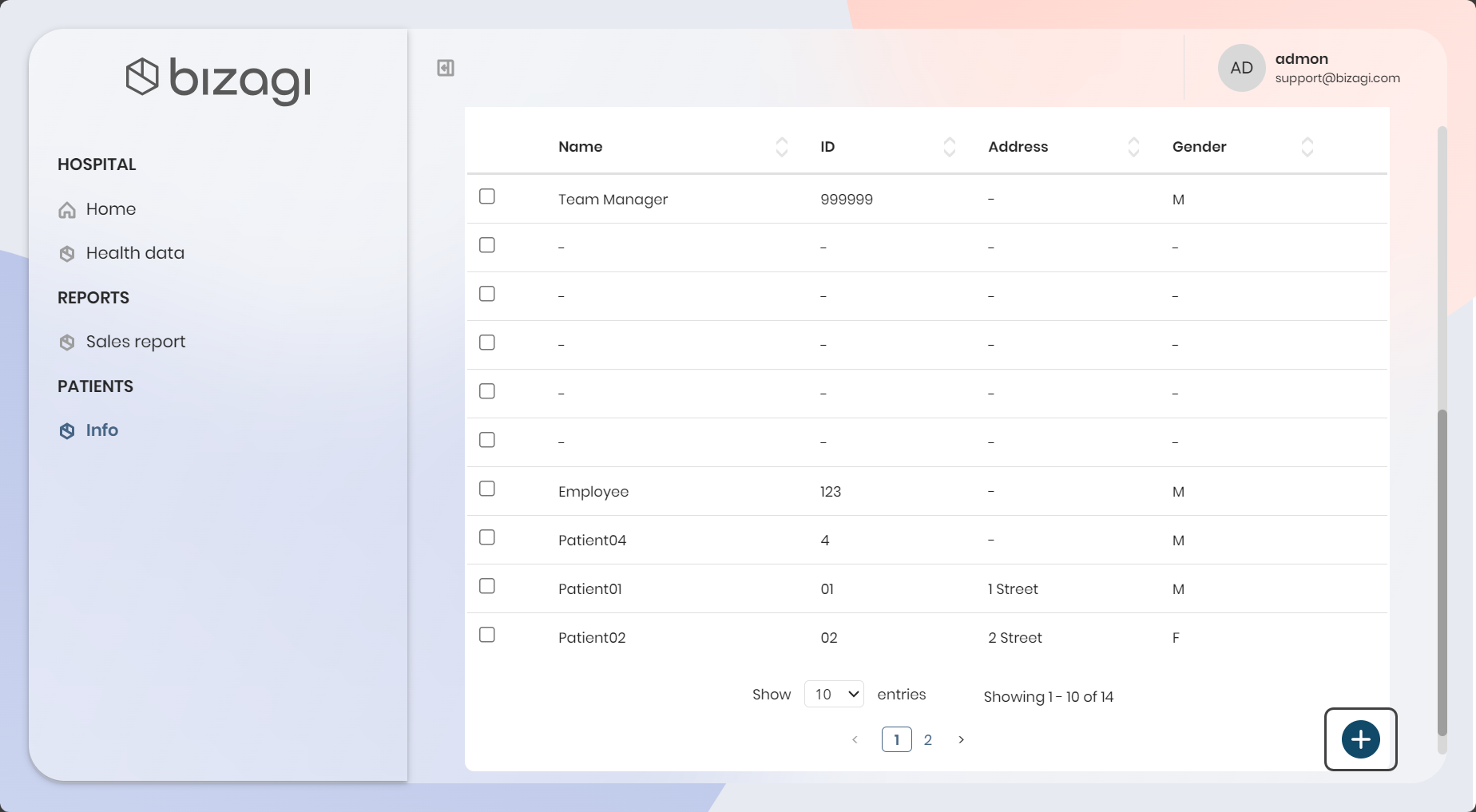Go to previous page arrow
This screenshot has width=1476, height=812.
tap(855, 740)
